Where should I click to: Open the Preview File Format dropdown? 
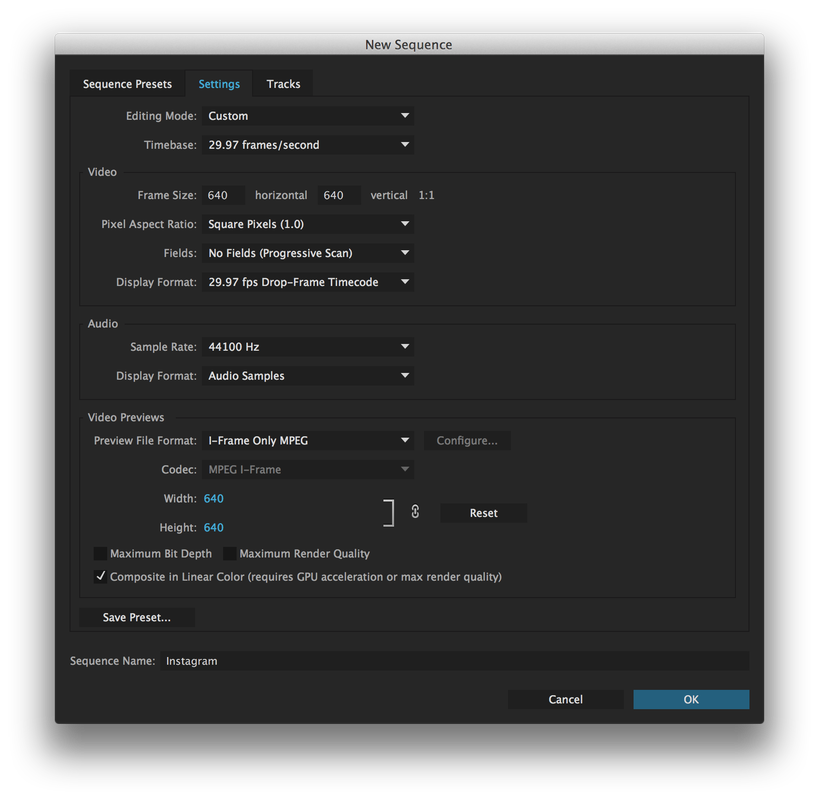308,441
